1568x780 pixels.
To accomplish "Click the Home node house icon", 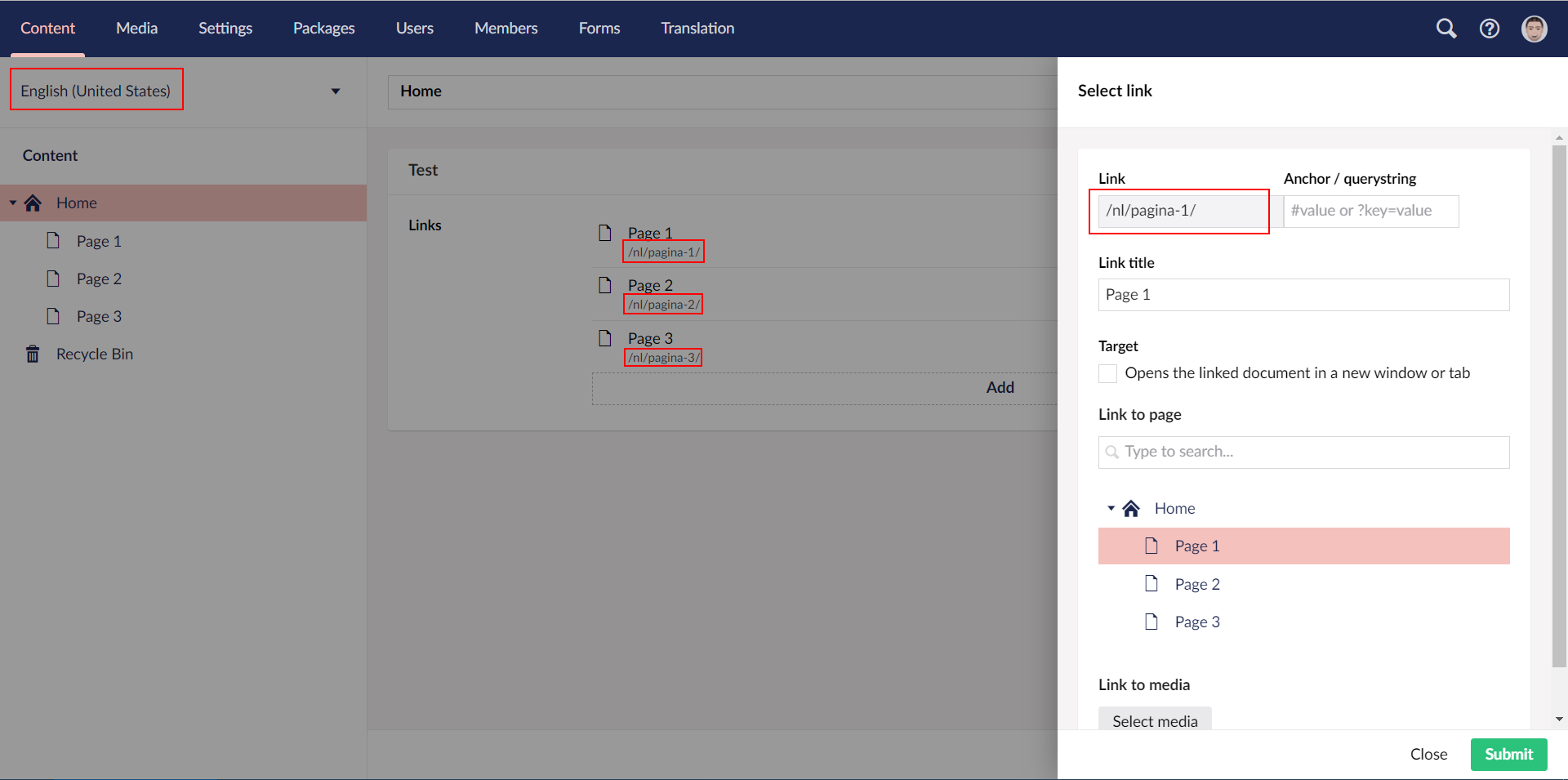I will (33, 203).
